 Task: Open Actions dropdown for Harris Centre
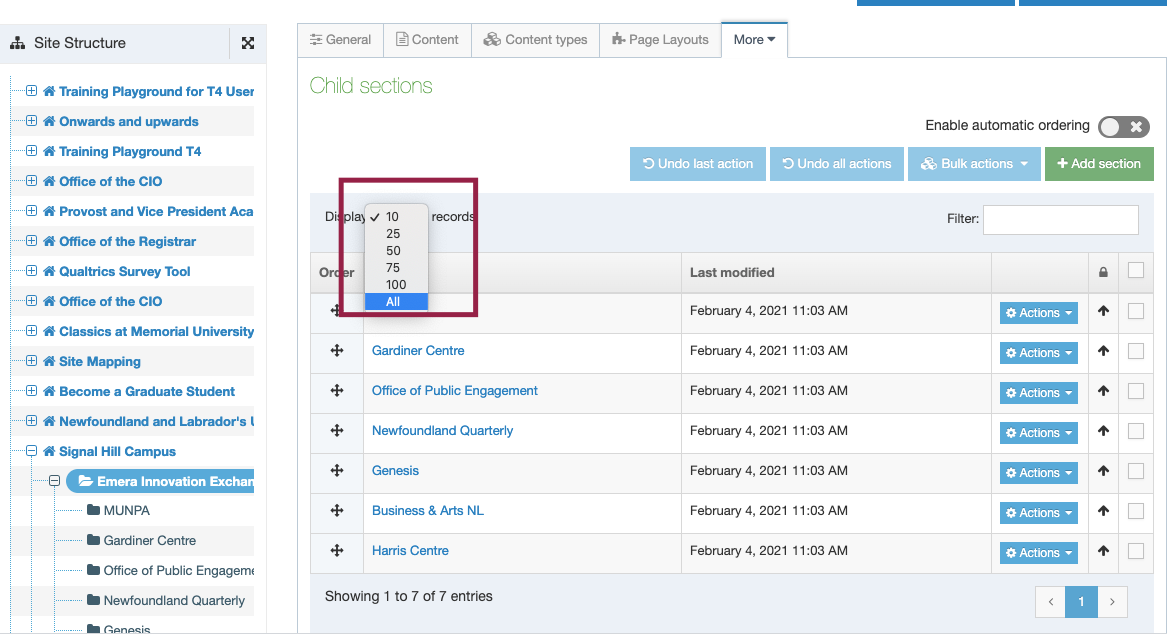(1038, 553)
